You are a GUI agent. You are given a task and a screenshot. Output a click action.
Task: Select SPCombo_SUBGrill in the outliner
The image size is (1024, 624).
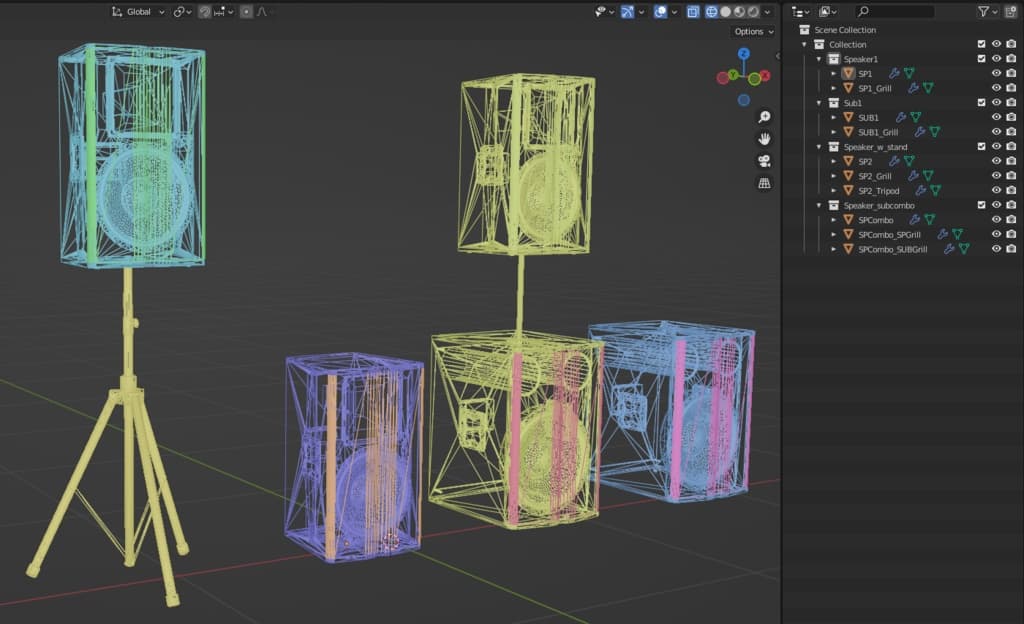coord(892,249)
